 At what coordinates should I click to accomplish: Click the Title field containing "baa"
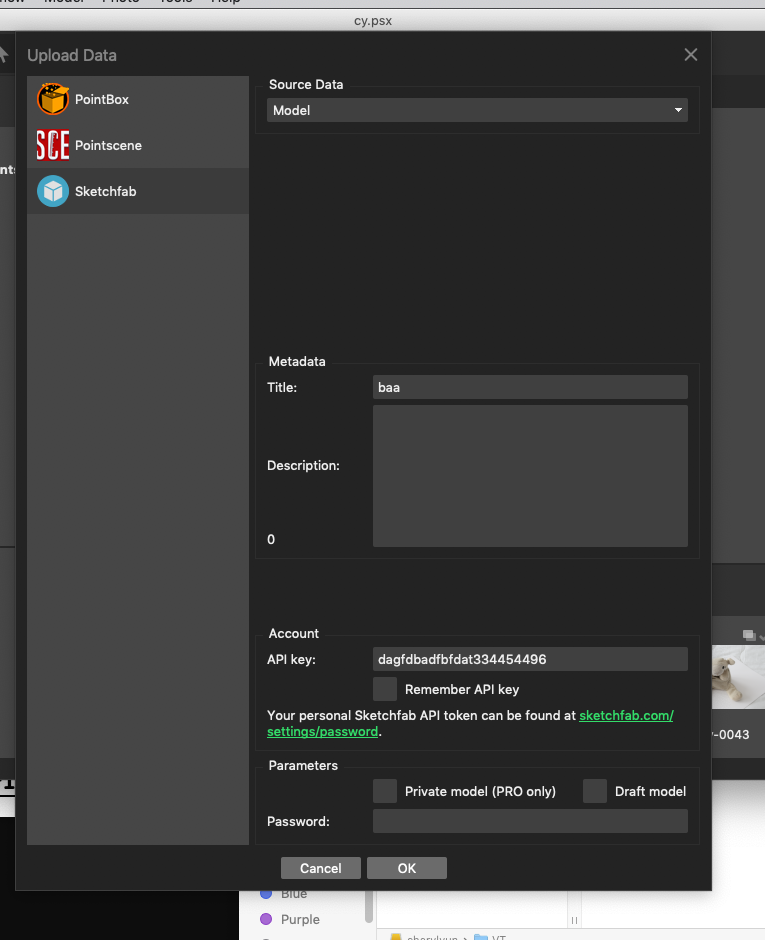pyautogui.click(x=530, y=387)
